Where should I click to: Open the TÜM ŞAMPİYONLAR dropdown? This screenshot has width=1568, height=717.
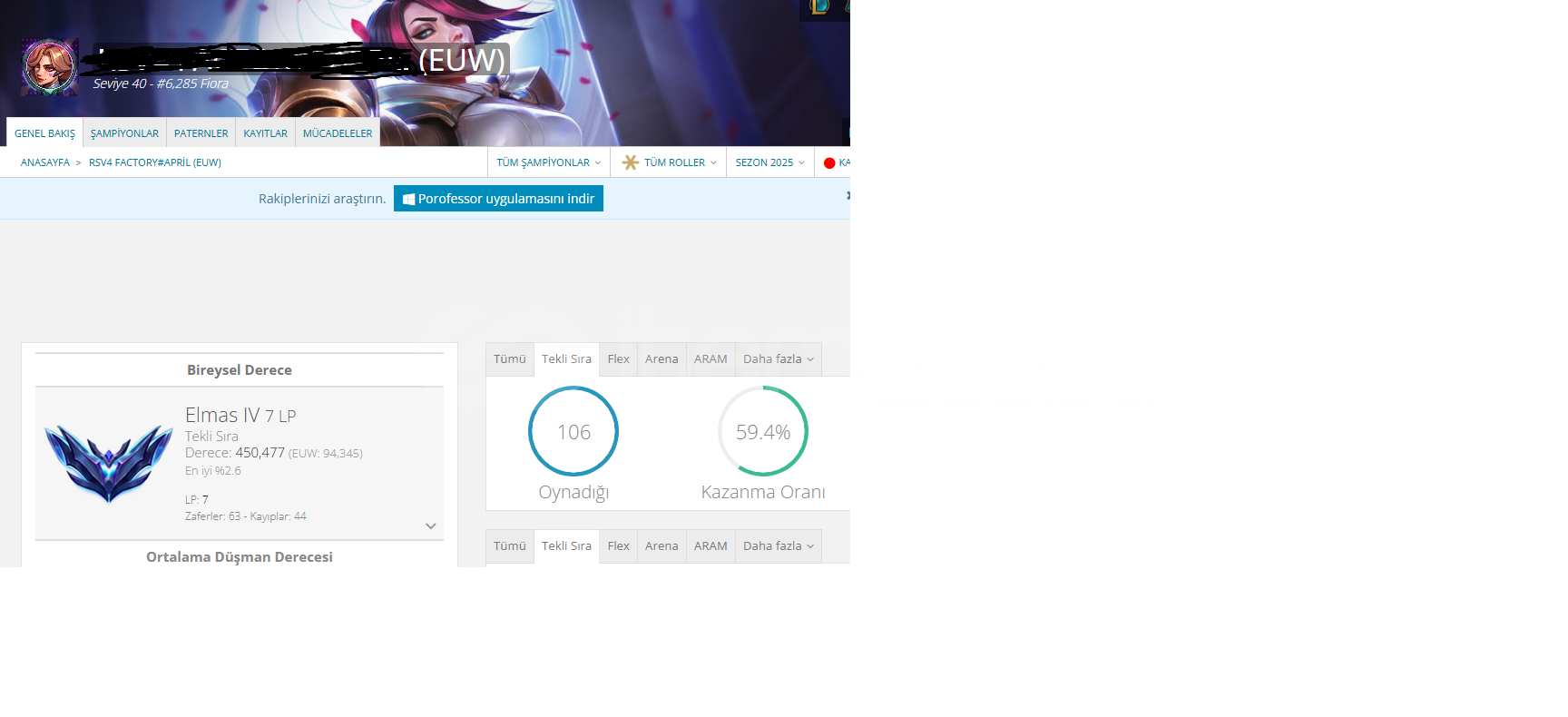pos(549,162)
